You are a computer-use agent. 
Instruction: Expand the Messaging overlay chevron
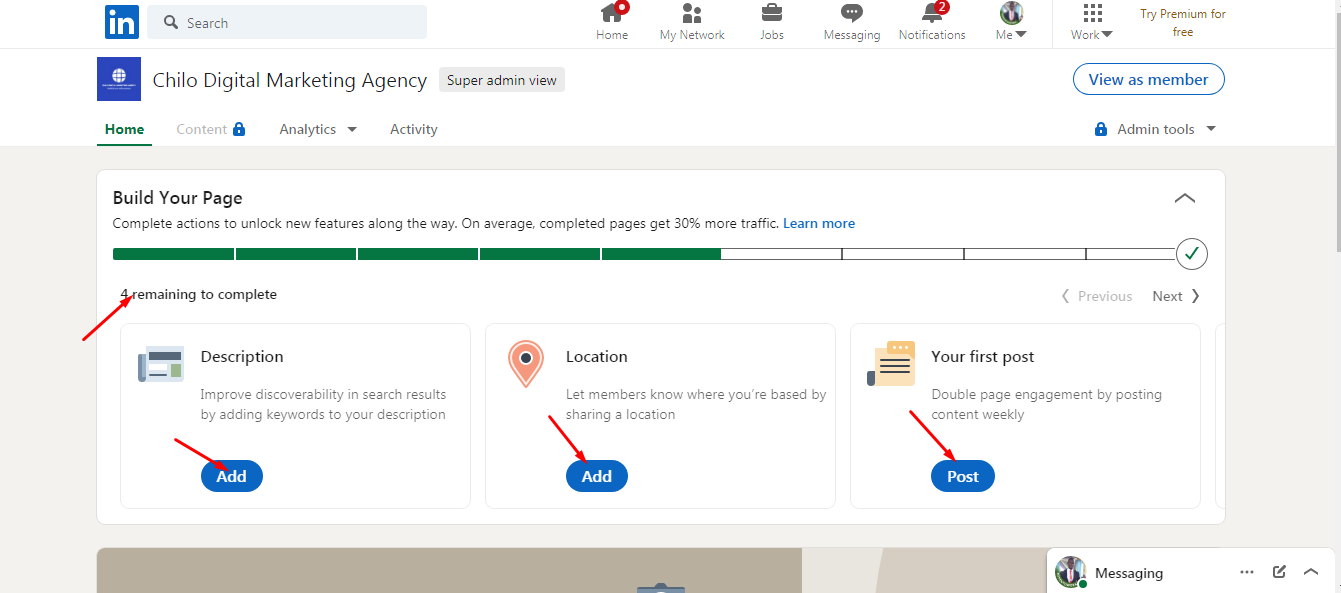(x=1311, y=572)
